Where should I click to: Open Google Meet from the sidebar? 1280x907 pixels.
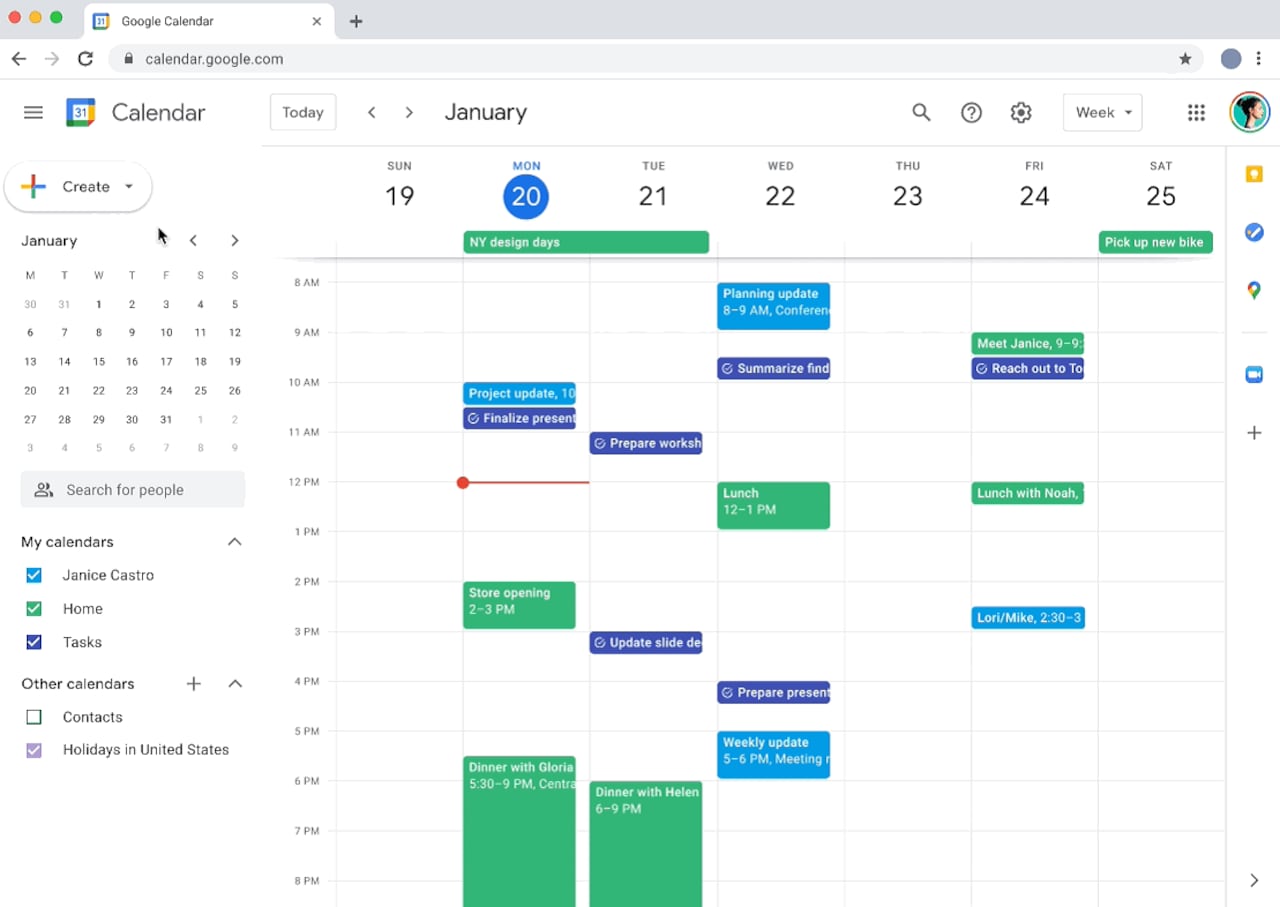pyautogui.click(x=1254, y=374)
